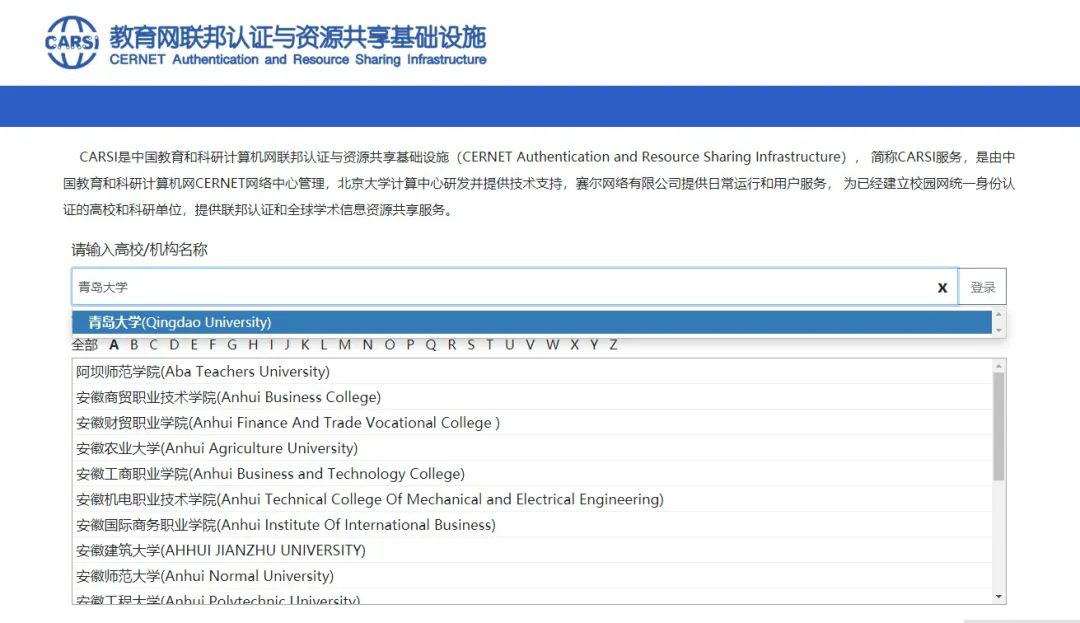This screenshot has width=1080, height=623.
Task: Filter institutions by letter R
Action: pos(452,344)
